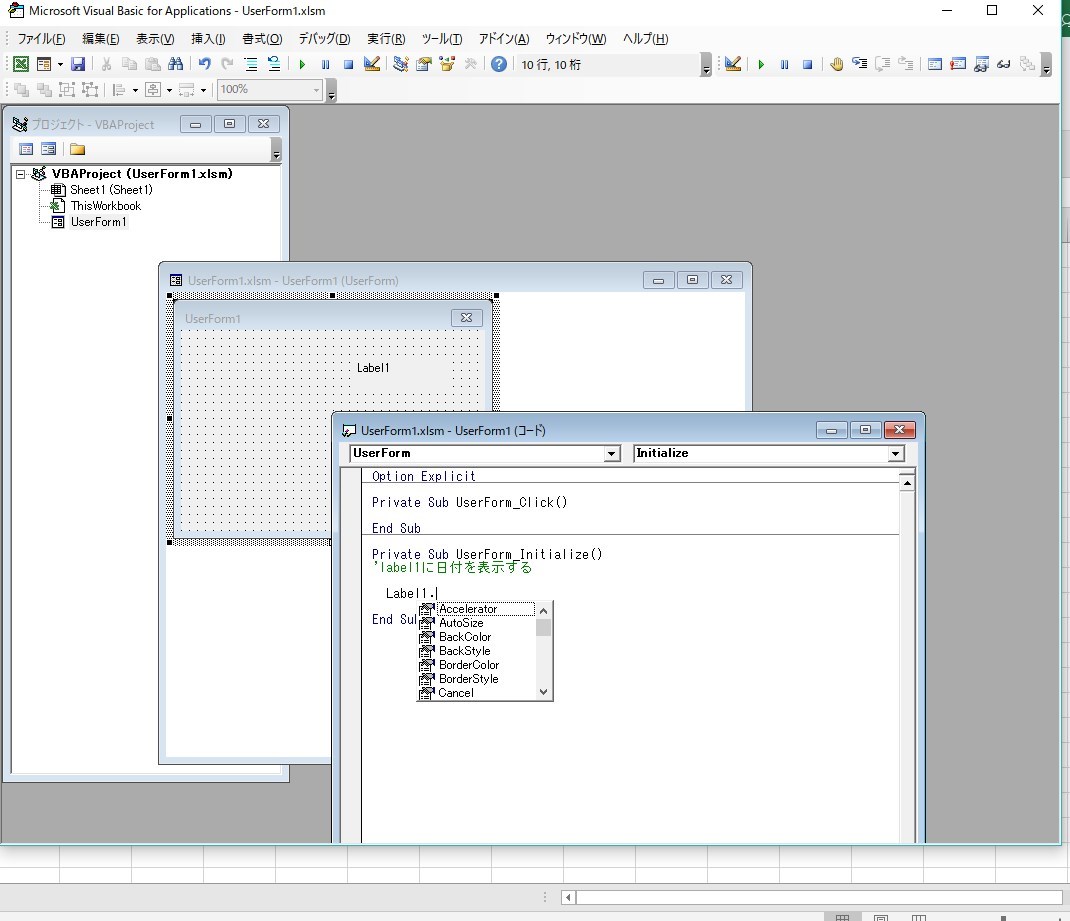Viewport: 1070px width, 921px height.
Task: Open standard toolbar options overflow arrow
Action: click(x=706, y=65)
